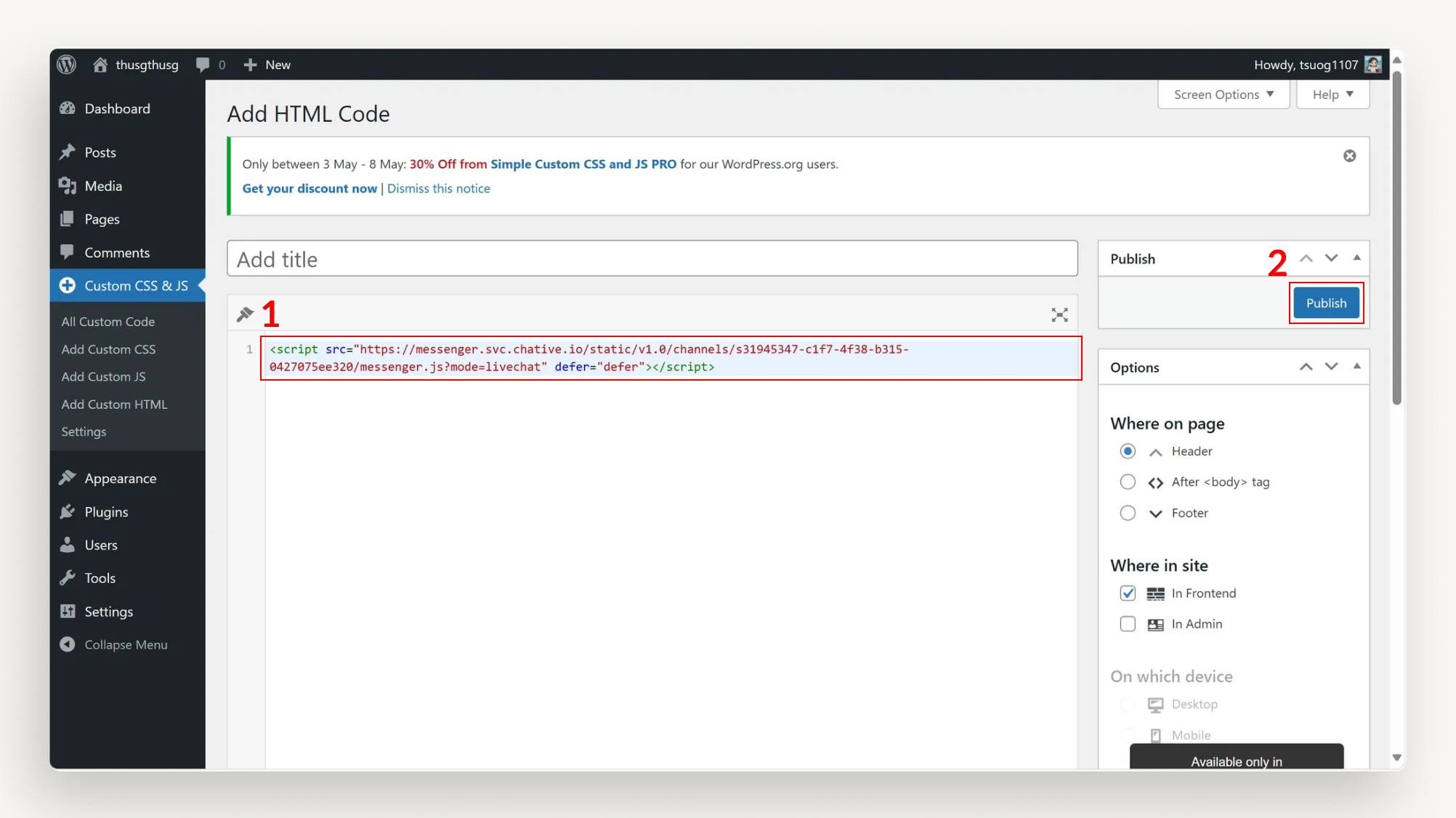Open the Screen Options dropdown
Screen dimensions: 1456x818
click(x=1223, y=94)
